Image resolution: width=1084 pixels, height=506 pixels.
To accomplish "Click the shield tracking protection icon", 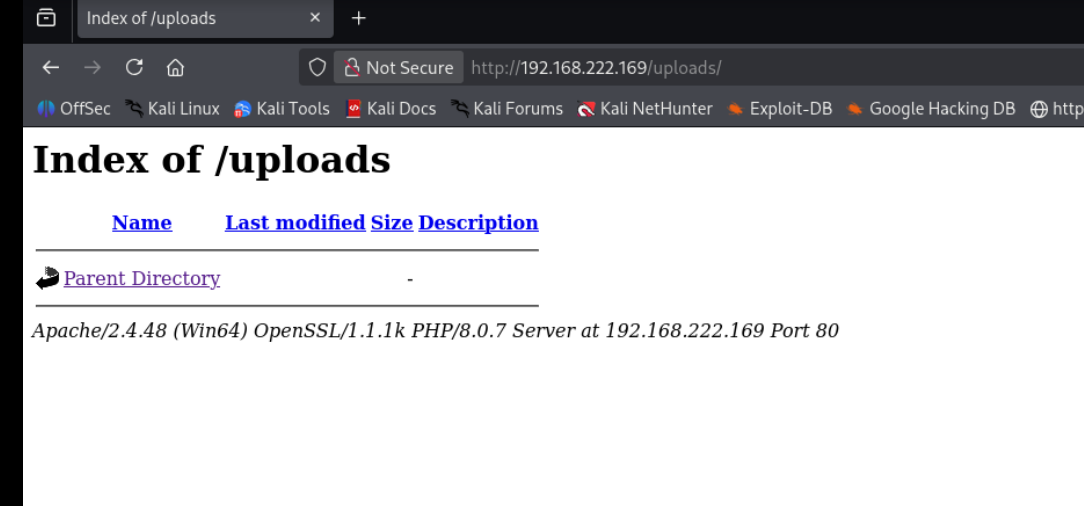I will (317, 68).
